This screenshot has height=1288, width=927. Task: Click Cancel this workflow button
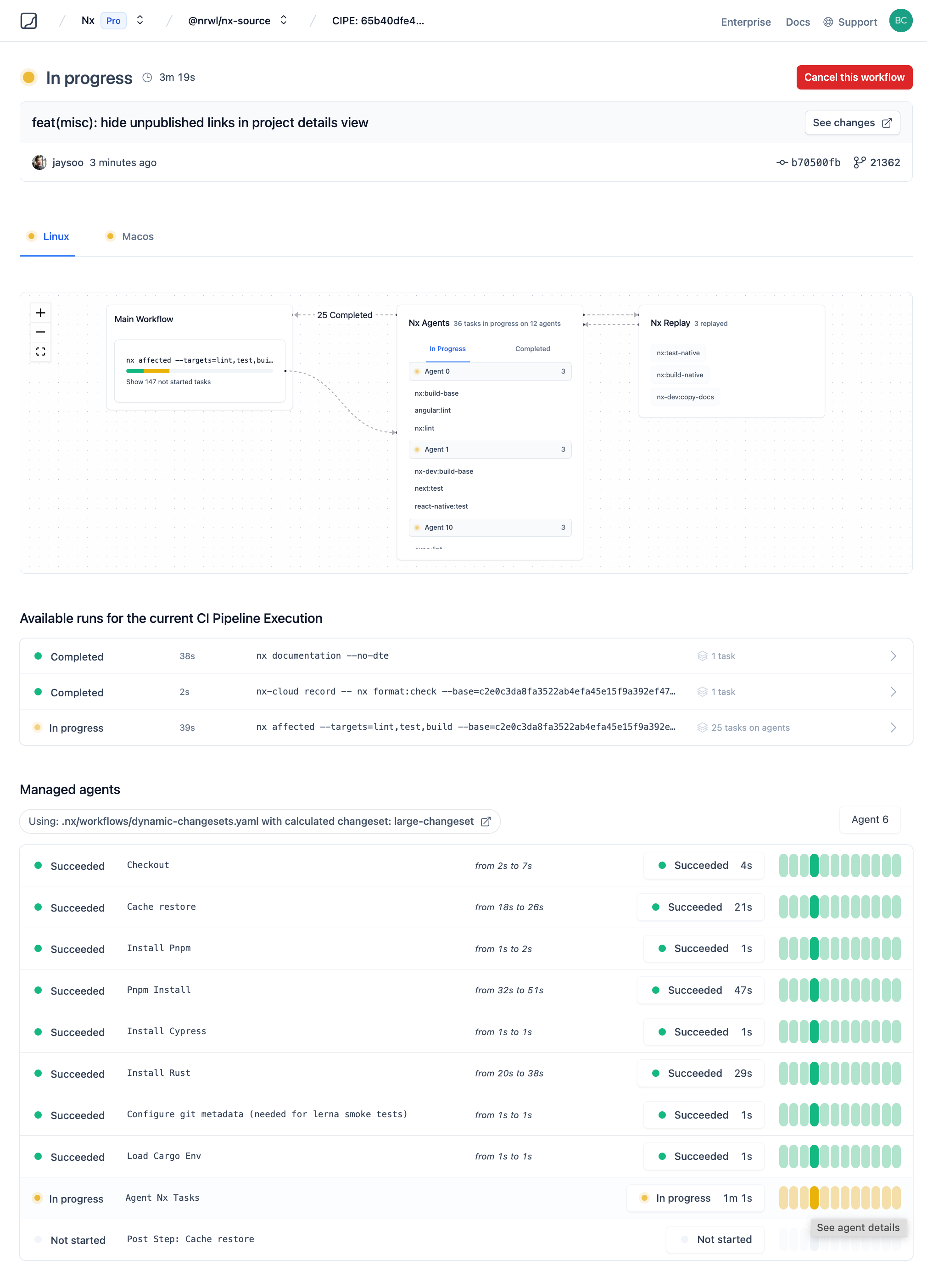(x=854, y=77)
